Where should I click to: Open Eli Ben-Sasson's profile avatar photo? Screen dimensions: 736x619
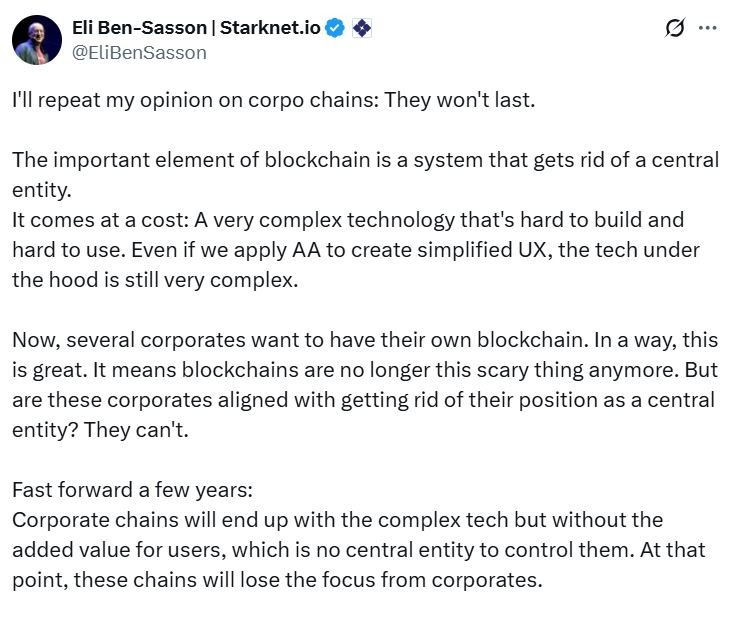coord(37,40)
